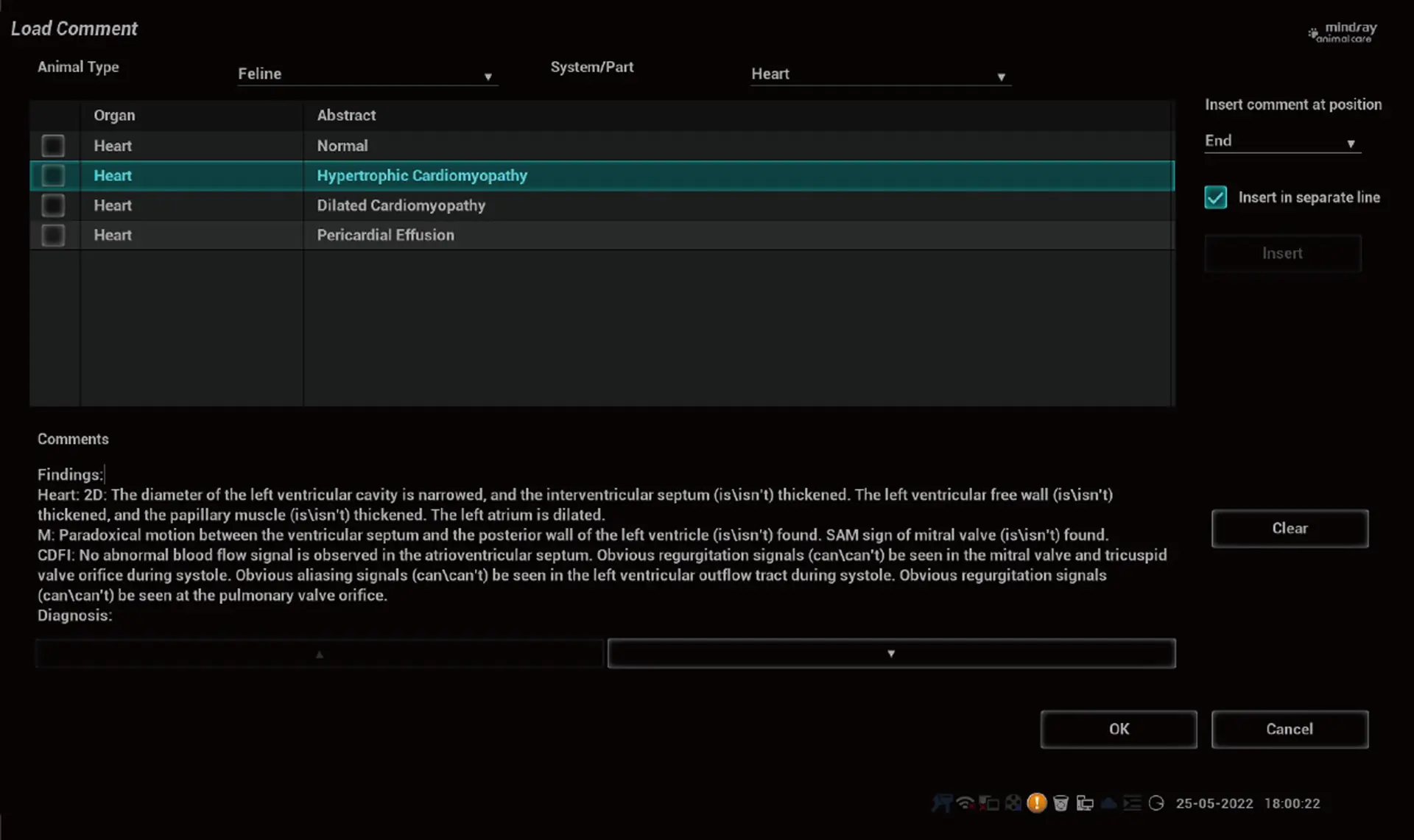Open the Animal Type Feline dropdown
The image size is (1414, 840).
point(367,74)
